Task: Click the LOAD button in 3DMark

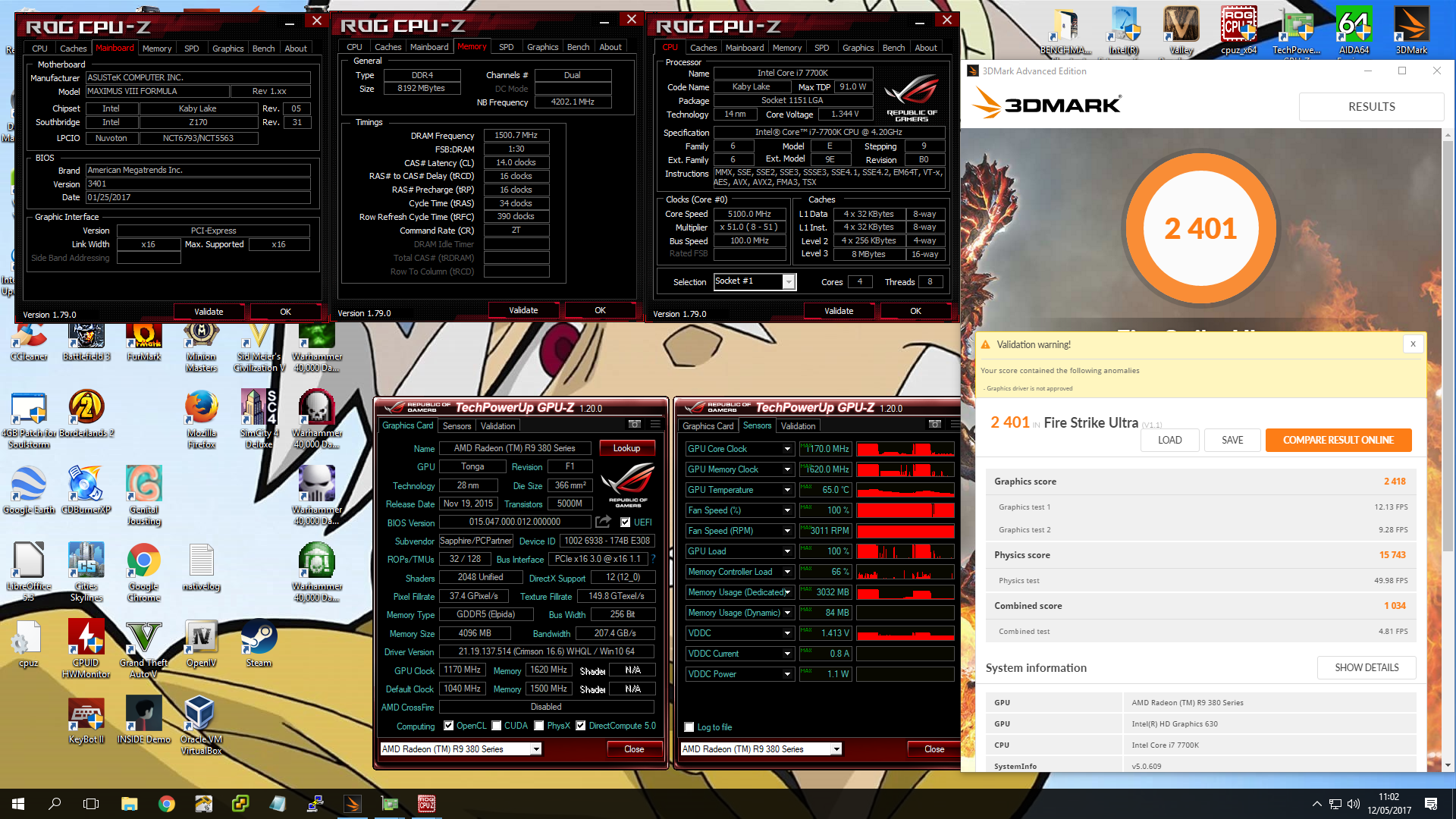Action: [1169, 440]
